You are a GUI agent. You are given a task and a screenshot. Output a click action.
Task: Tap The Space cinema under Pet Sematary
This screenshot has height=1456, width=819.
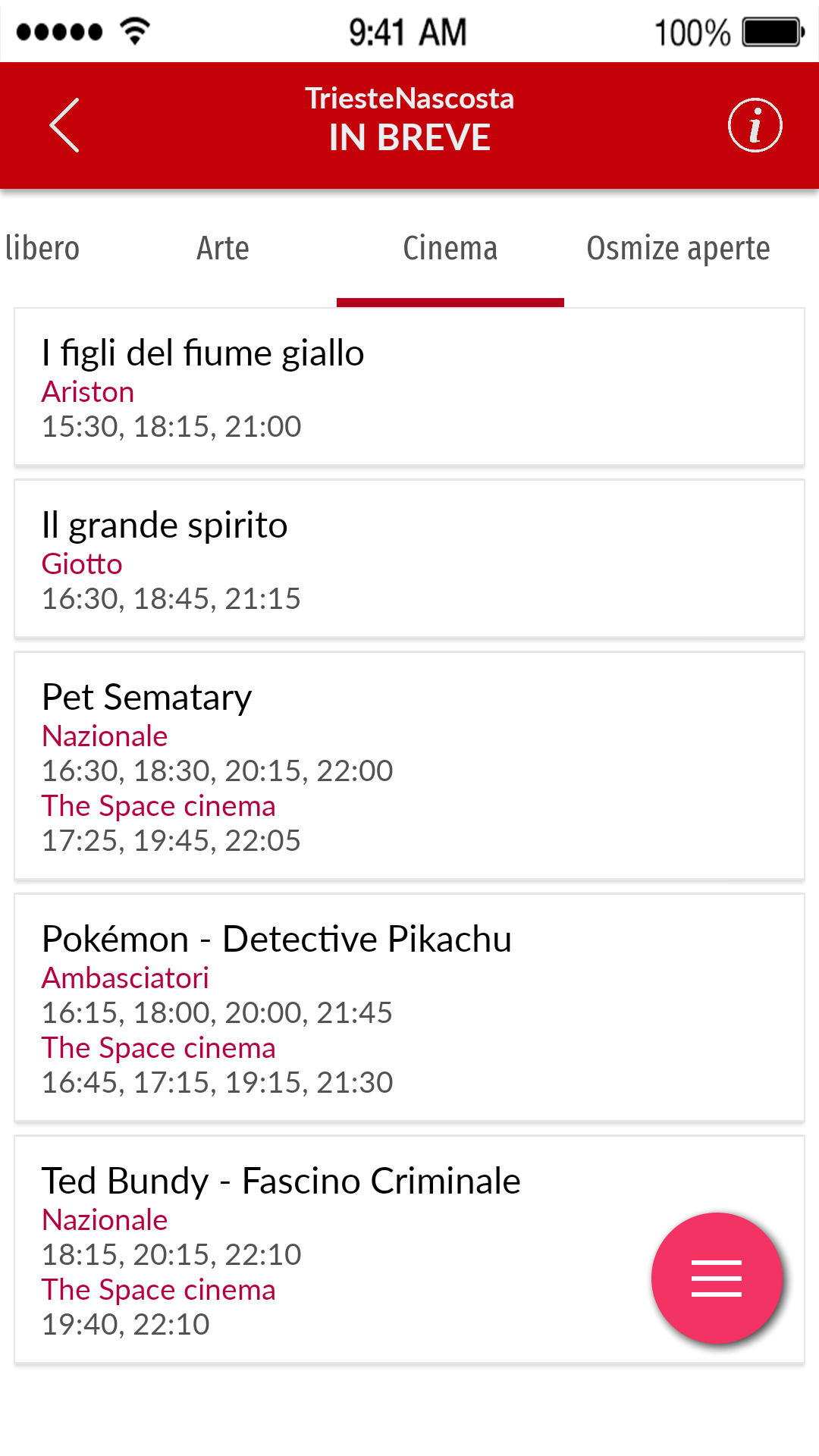(x=158, y=806)
